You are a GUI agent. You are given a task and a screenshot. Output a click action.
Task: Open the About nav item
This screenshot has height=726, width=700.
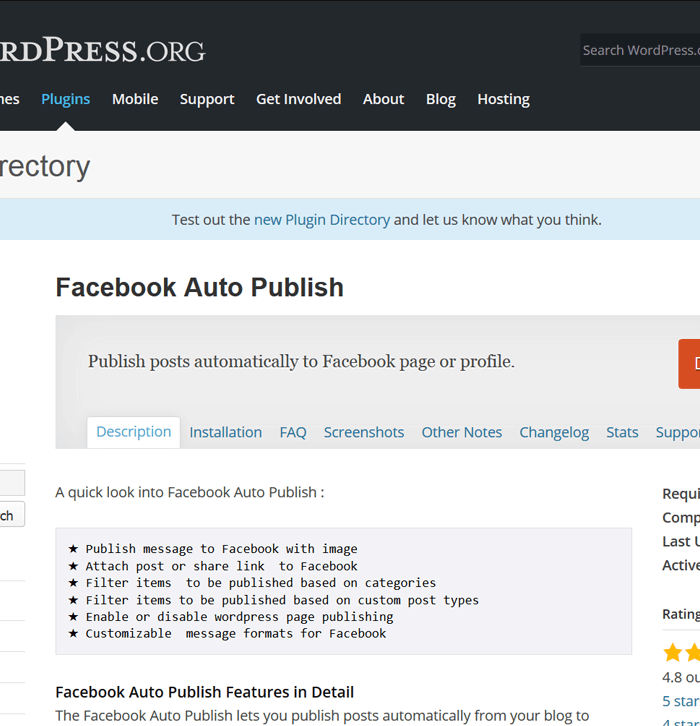point(383,99)
